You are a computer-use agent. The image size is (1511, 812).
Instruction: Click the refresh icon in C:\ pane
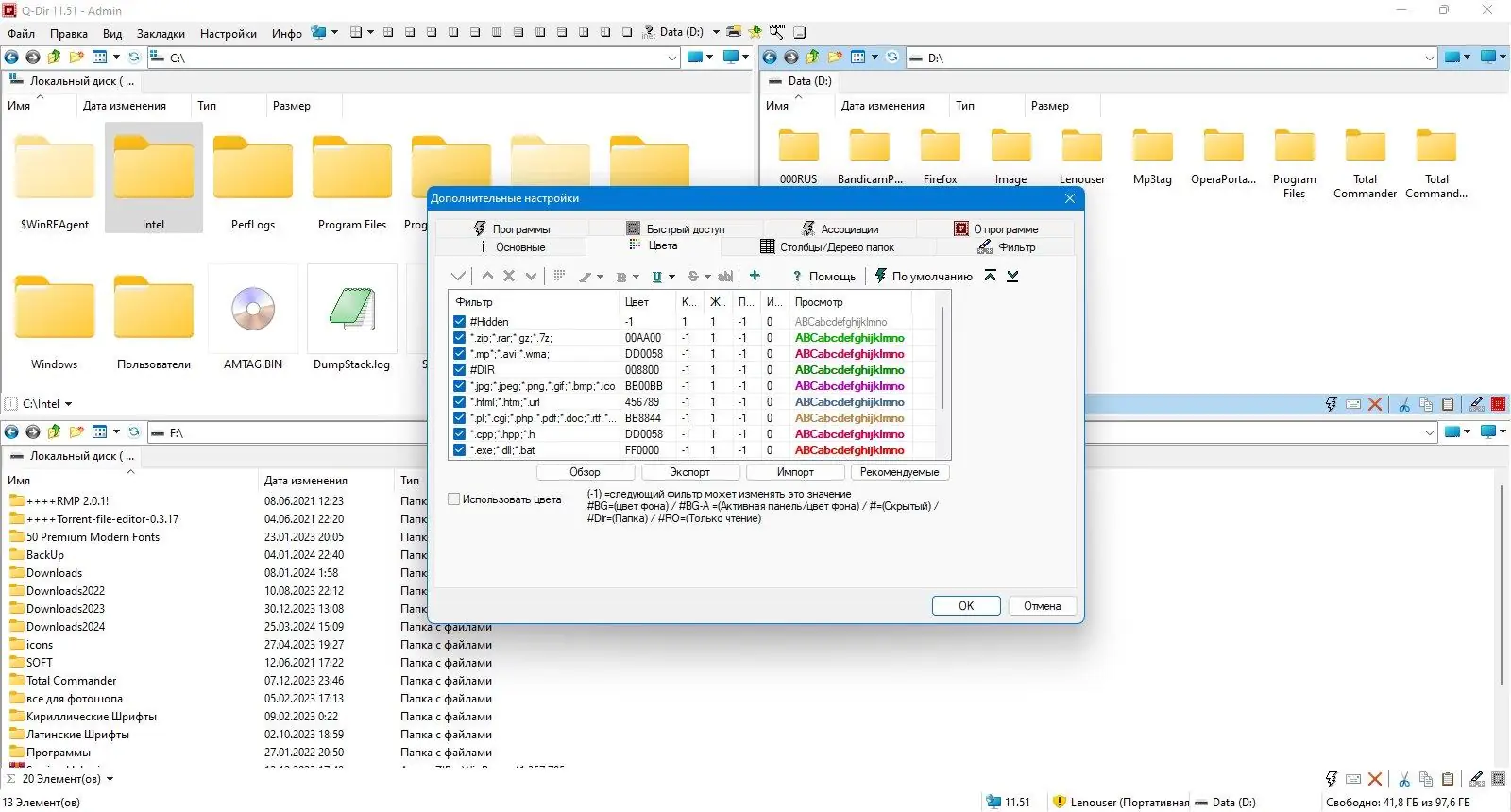point(134,58)
